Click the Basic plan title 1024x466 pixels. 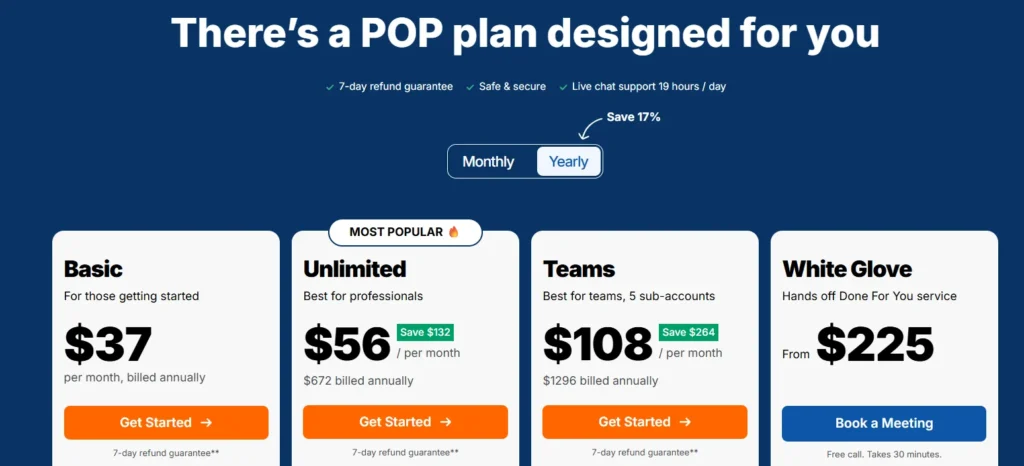[x=93, y=269]
